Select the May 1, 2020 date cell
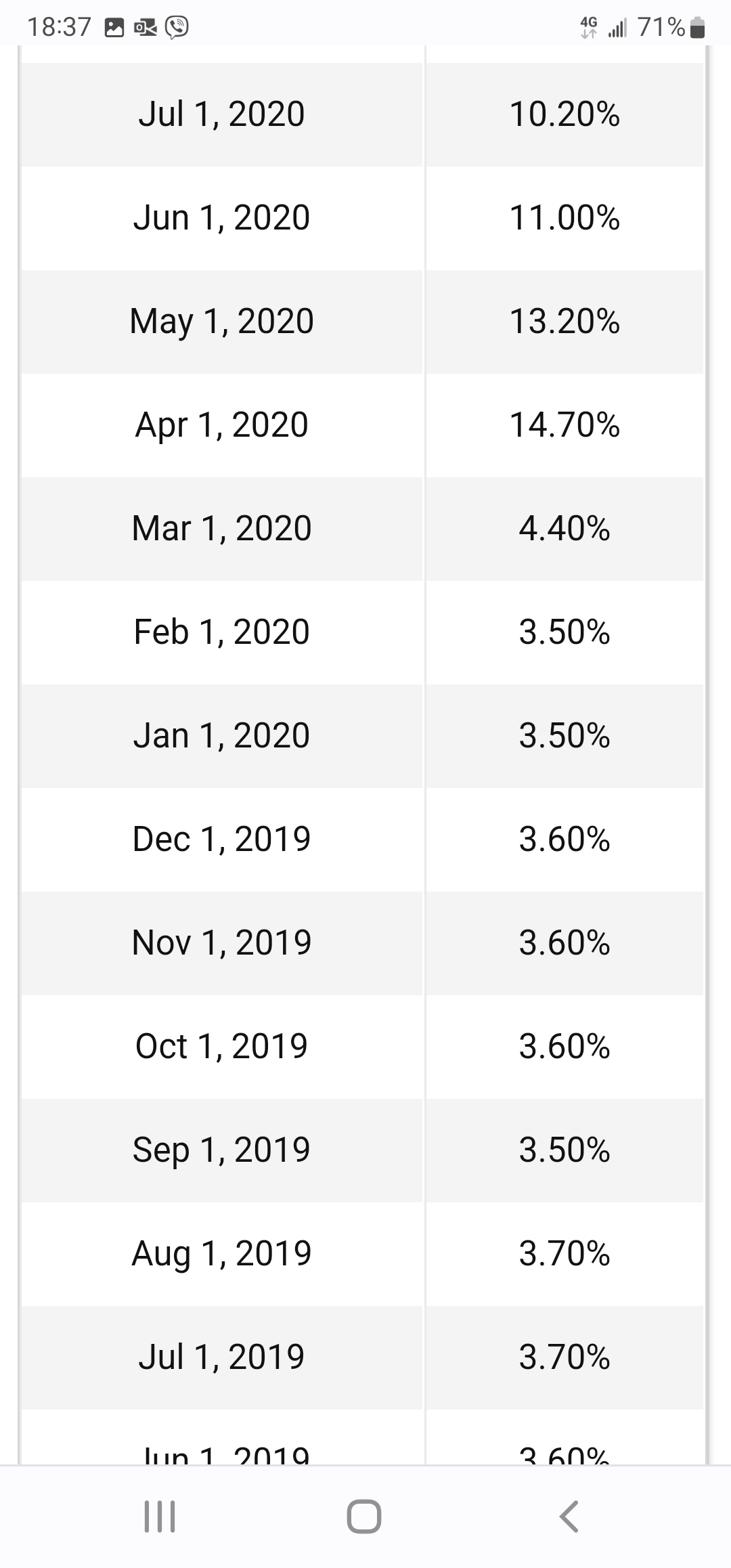The image size is (731, 1568). (x=221, y=321)
